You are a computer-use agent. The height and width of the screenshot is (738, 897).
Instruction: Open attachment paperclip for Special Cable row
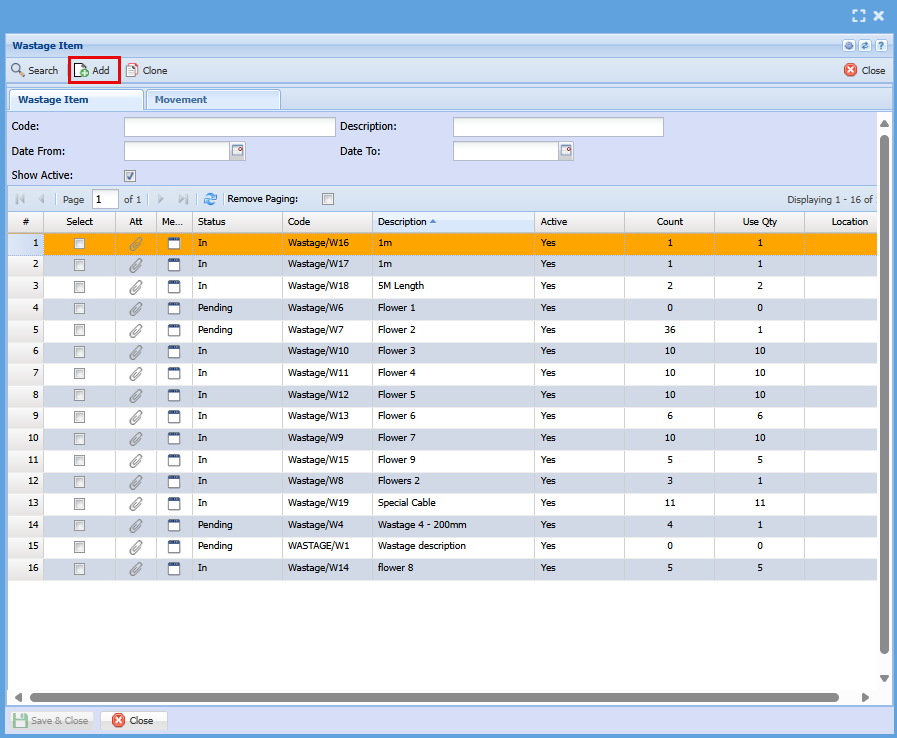click(136, 503)
